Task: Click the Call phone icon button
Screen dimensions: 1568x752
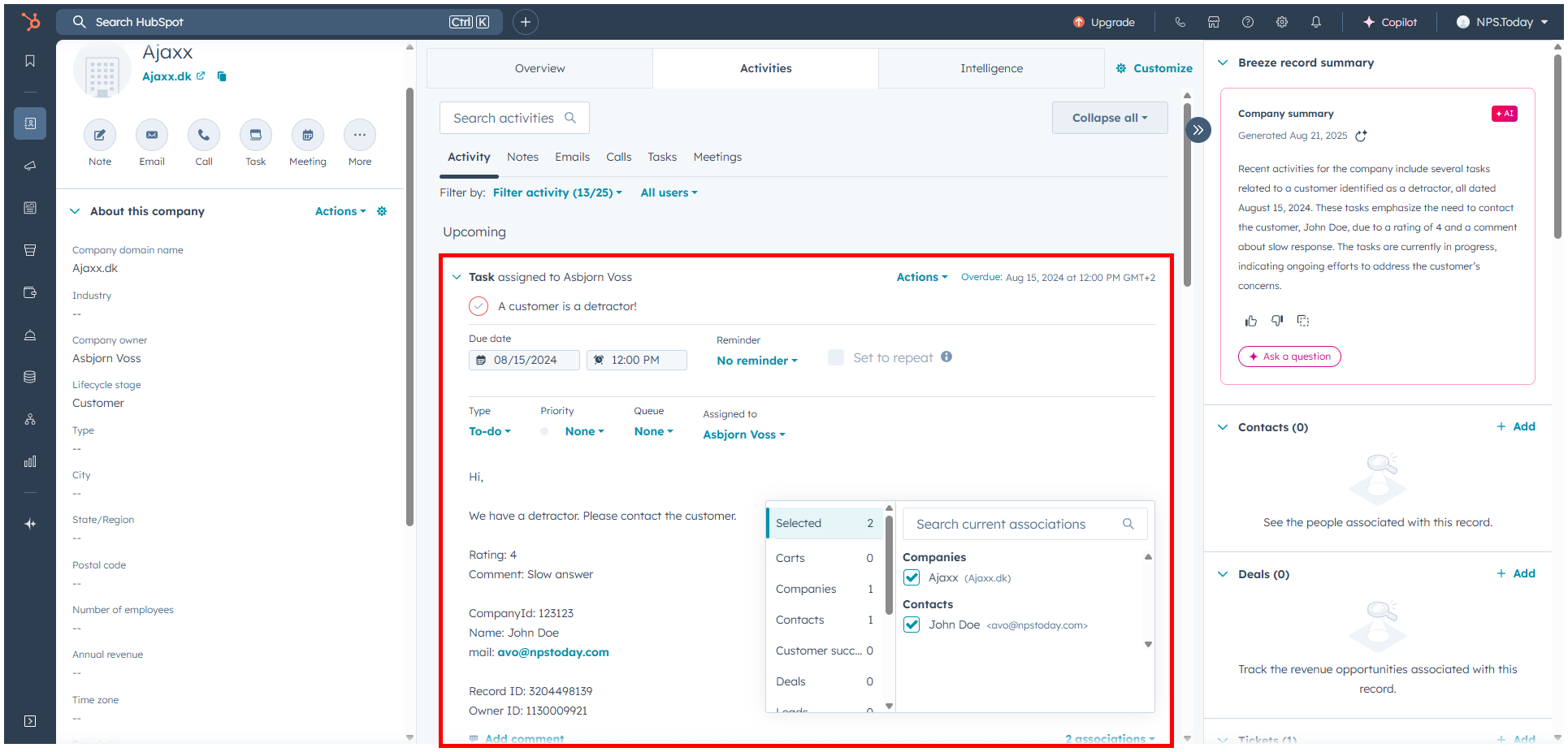Action: [x=204, y=135]
